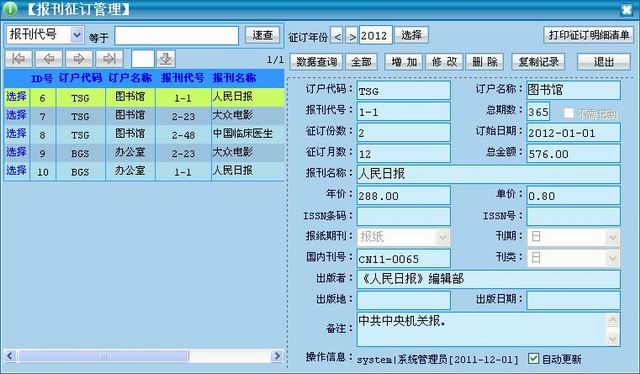Click the page jump down-arrow icon

(x=166, y=59)
